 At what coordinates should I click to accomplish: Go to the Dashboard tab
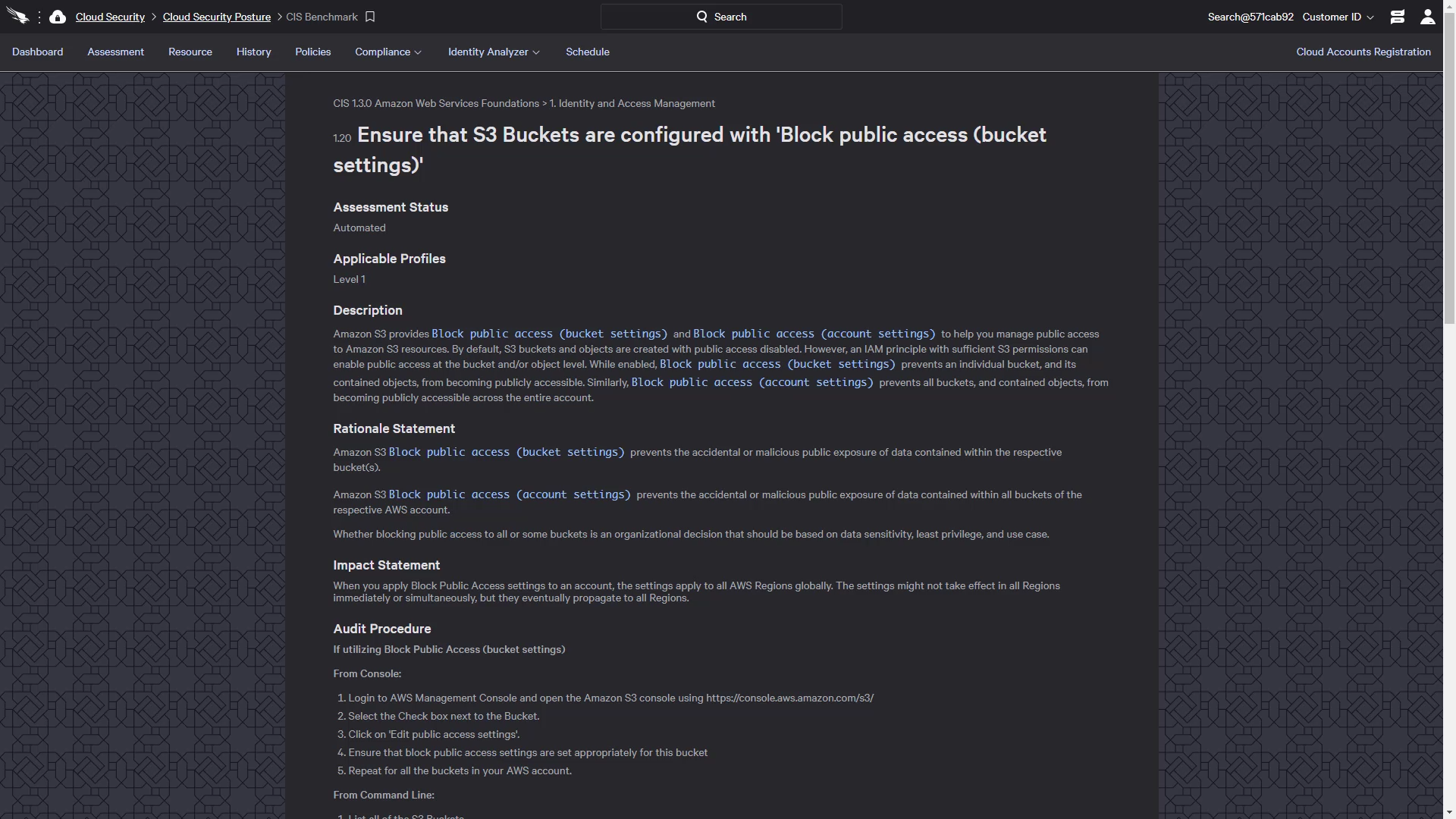(37, 52)
